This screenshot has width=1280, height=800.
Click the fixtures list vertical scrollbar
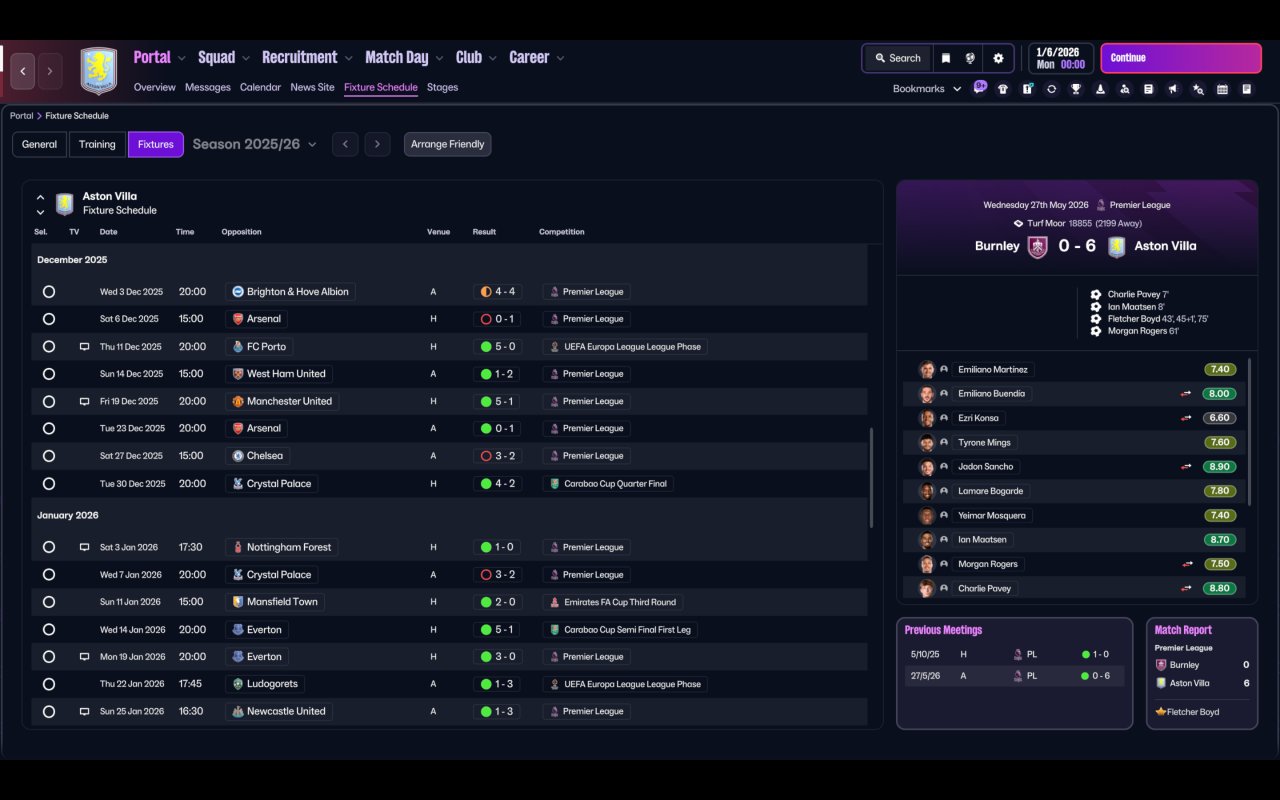[x=872, y=478]
